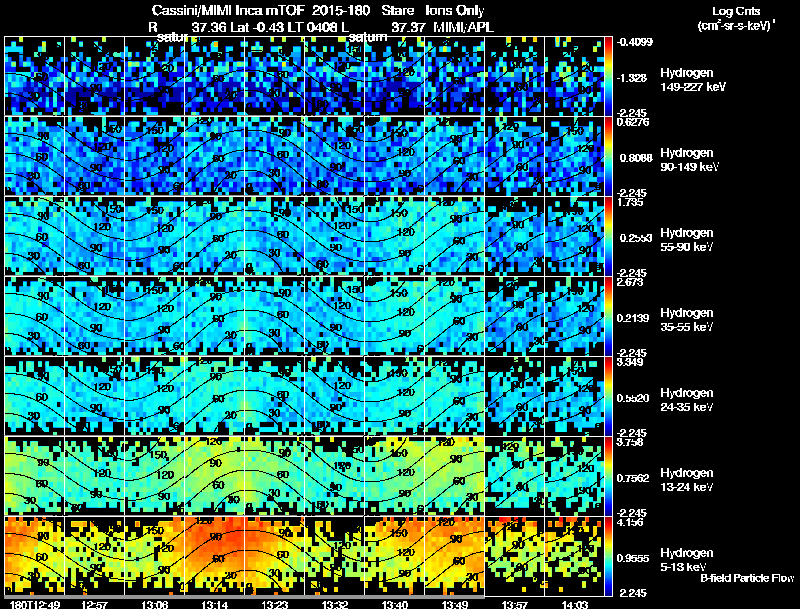Select the '13:32' time axis label
Screen dimensions: 800x609
click(x=335, y=604)
